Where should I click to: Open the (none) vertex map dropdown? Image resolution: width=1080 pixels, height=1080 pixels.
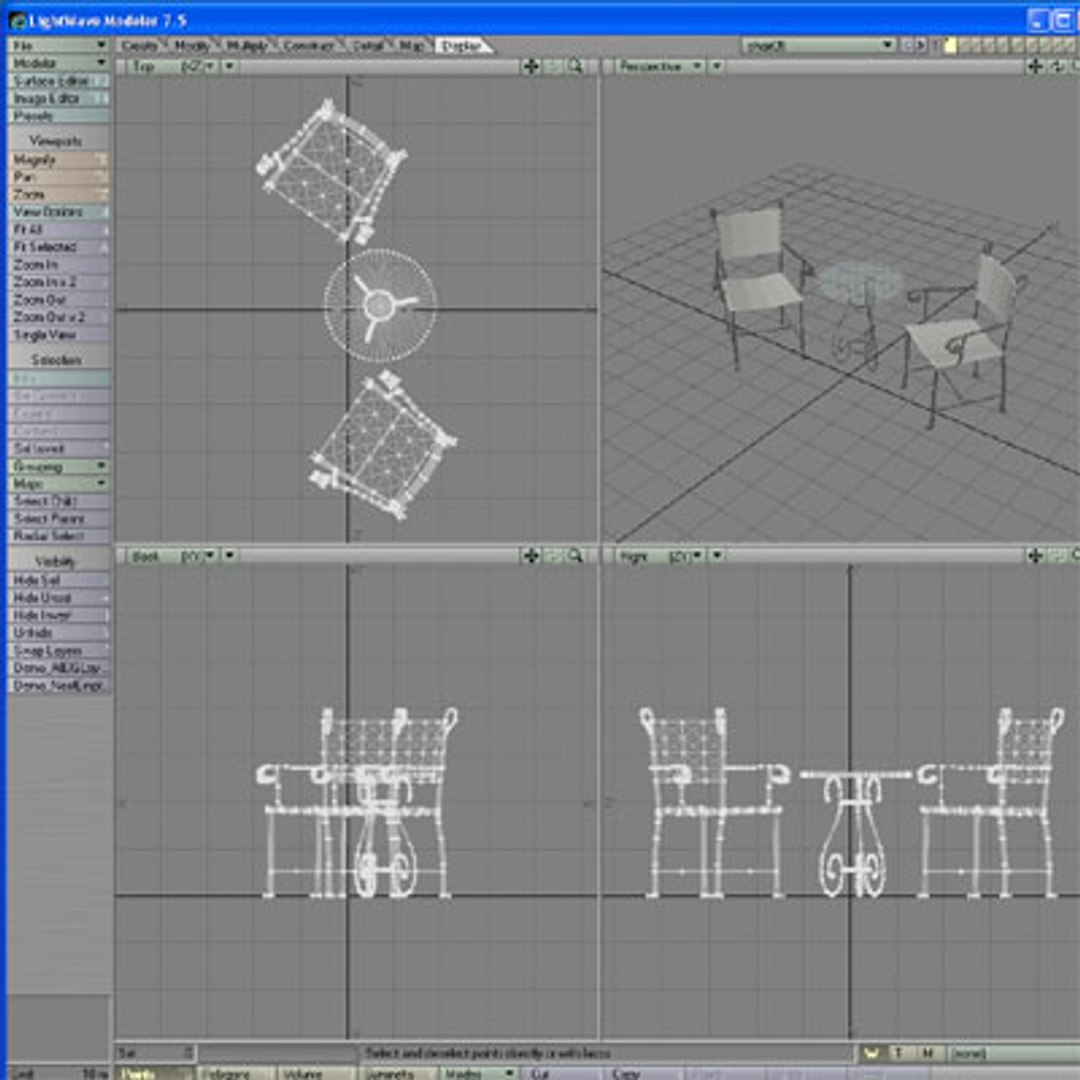[1014, 1053]
